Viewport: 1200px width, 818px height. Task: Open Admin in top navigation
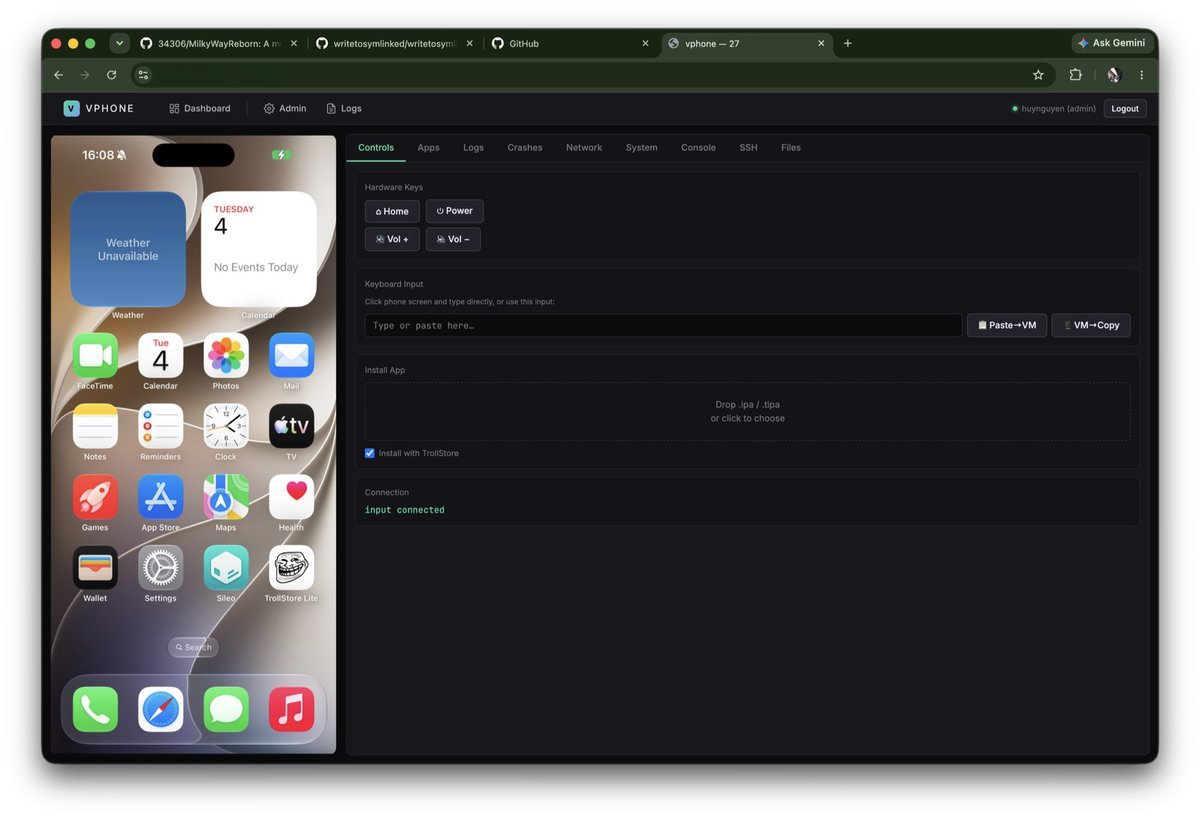click(285, 108)
